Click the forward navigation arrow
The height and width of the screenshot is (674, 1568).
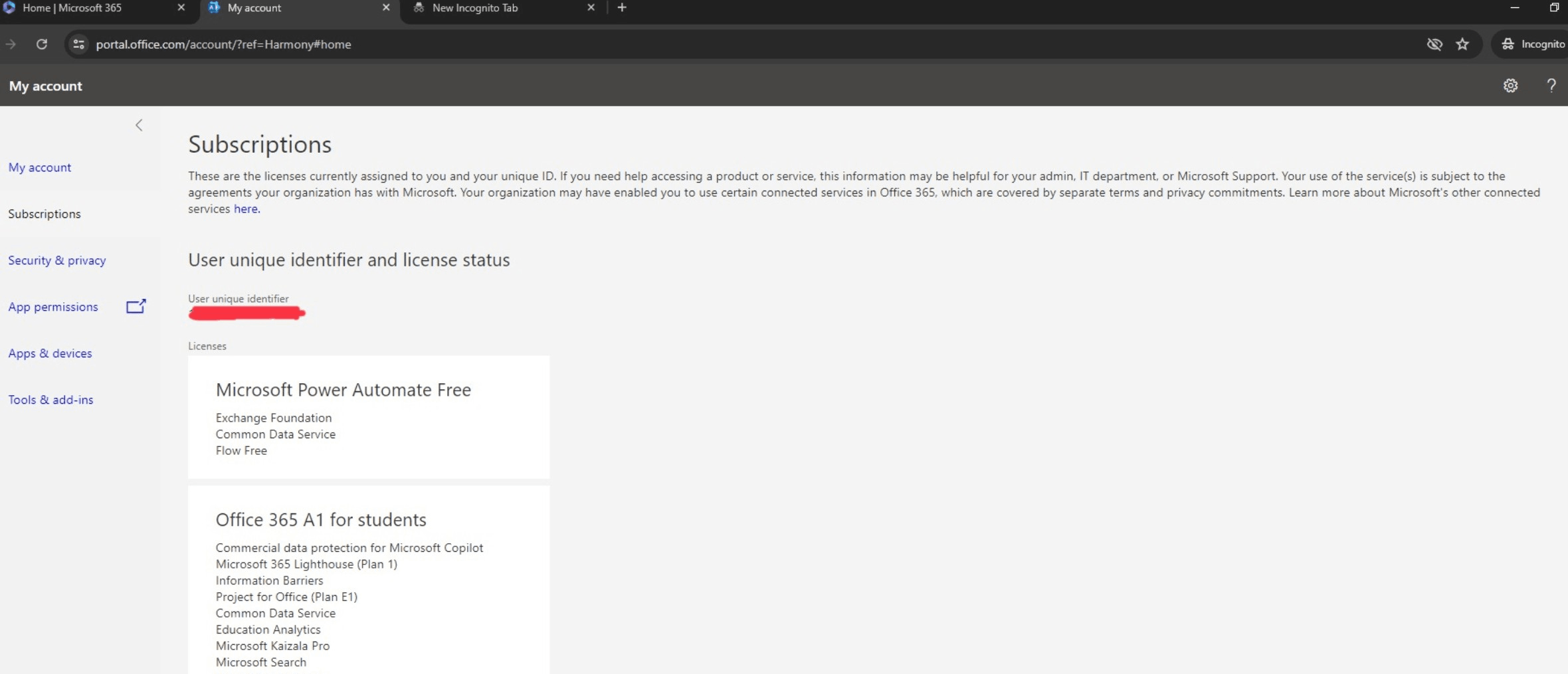pyautogui.click(x=11, y=44)
